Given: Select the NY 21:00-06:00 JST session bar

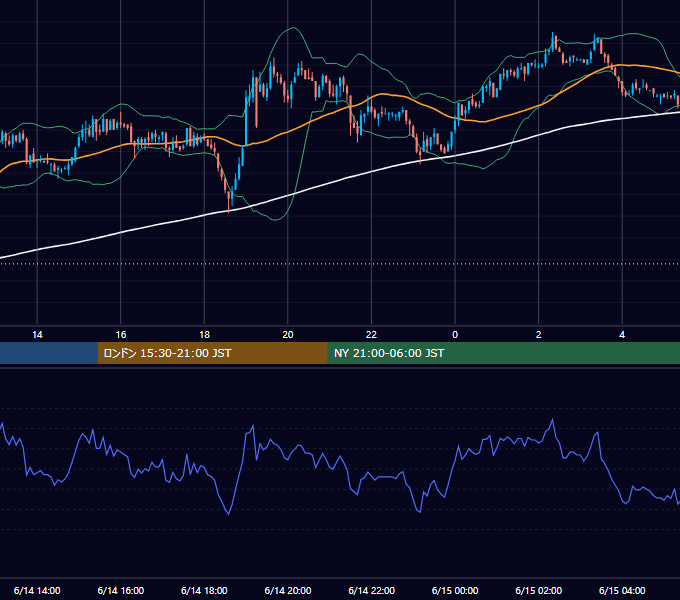Looking at the screenshot, I should pos(503,353).
